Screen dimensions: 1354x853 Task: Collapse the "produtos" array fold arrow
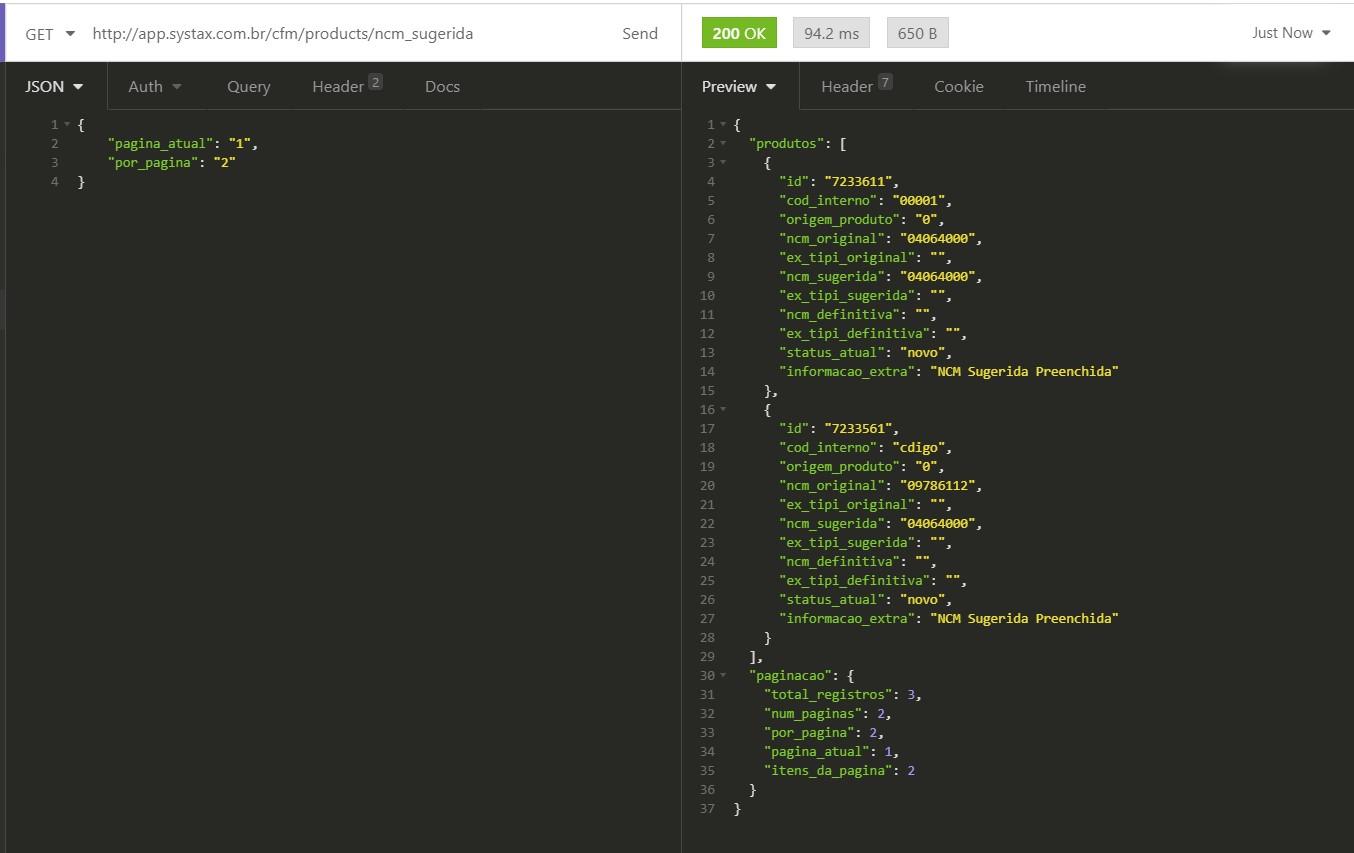click(x=723, y=144)
